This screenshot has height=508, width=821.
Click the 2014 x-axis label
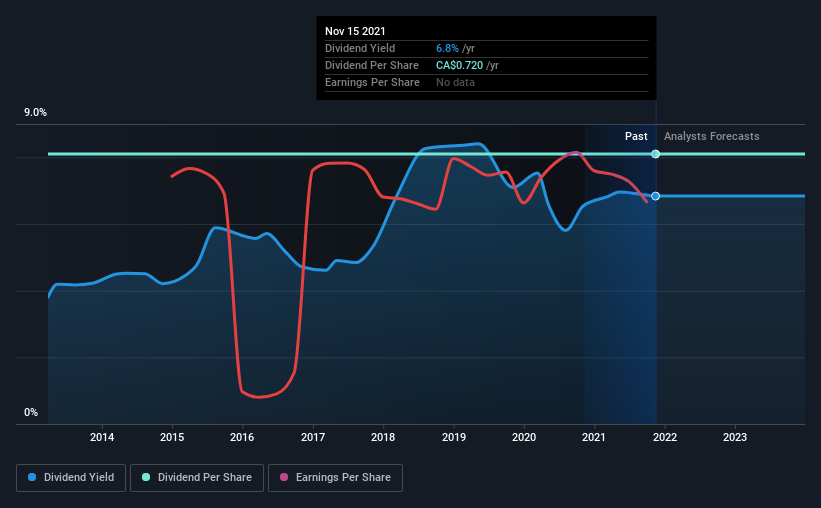102,437
